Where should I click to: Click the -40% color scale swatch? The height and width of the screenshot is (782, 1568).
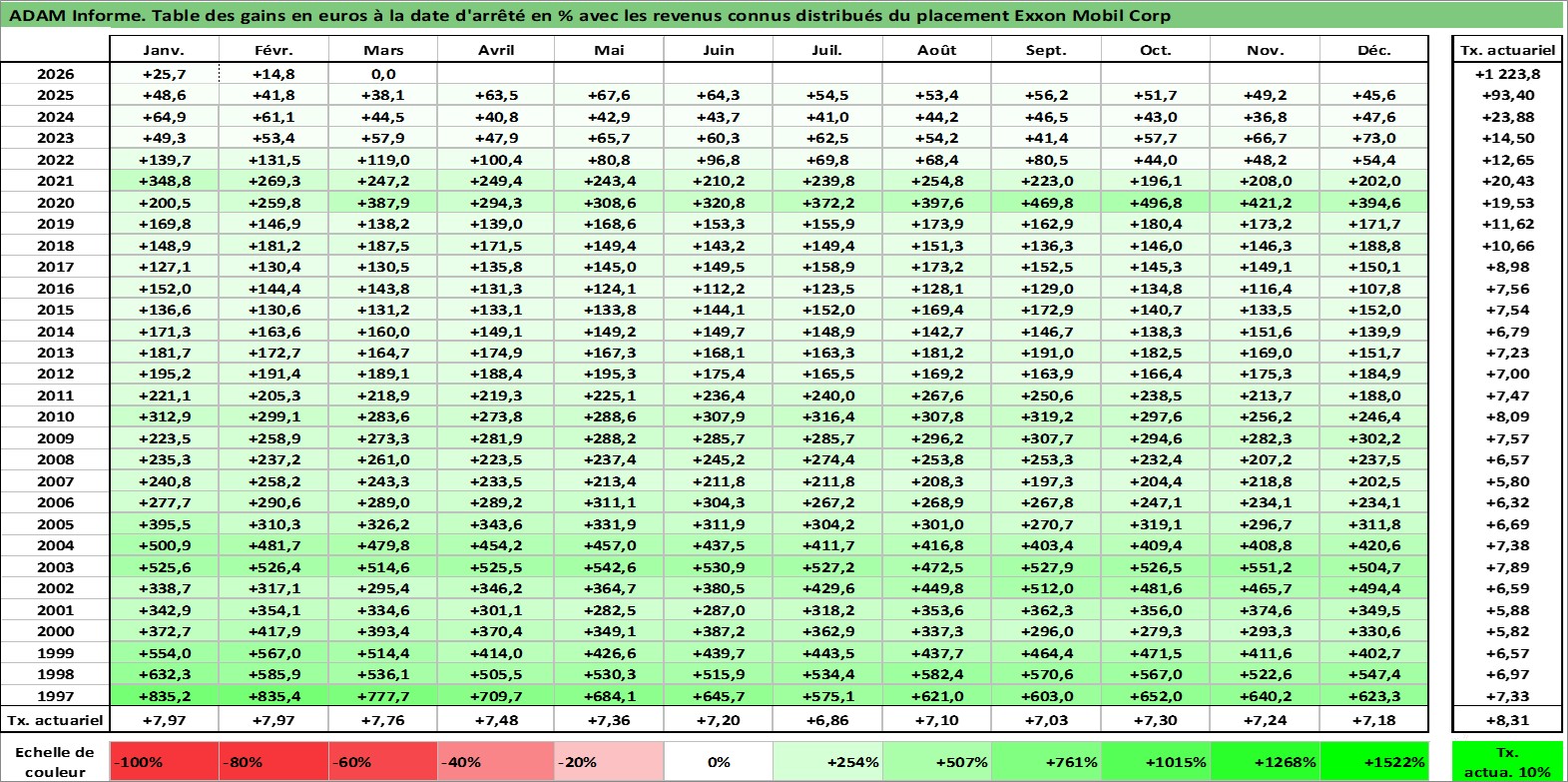[496, 762]
